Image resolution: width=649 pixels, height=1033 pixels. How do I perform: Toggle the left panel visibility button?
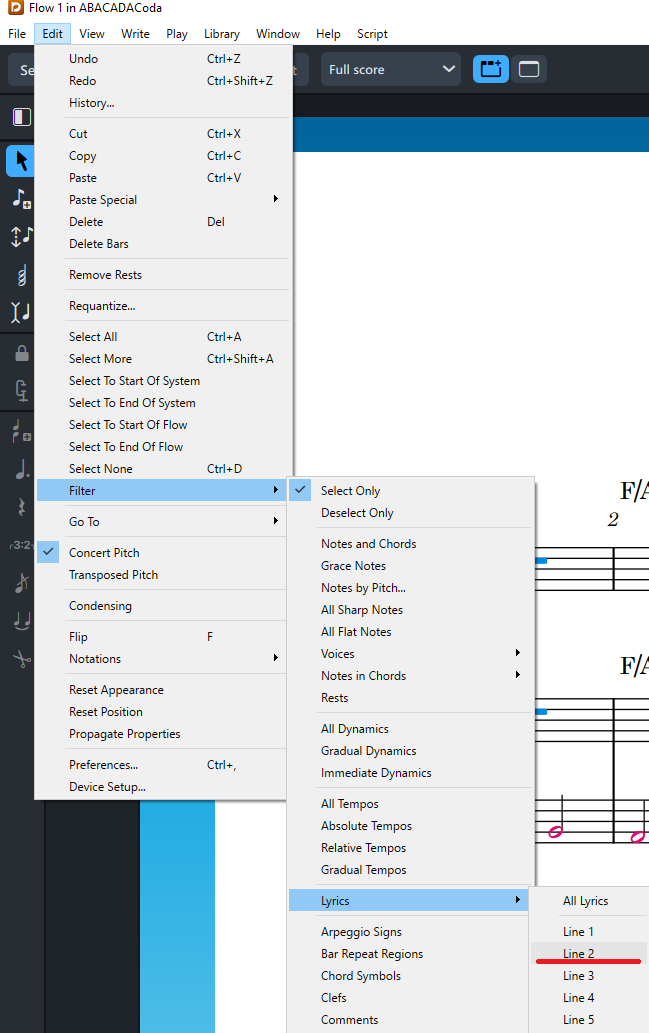click(21, 117)
